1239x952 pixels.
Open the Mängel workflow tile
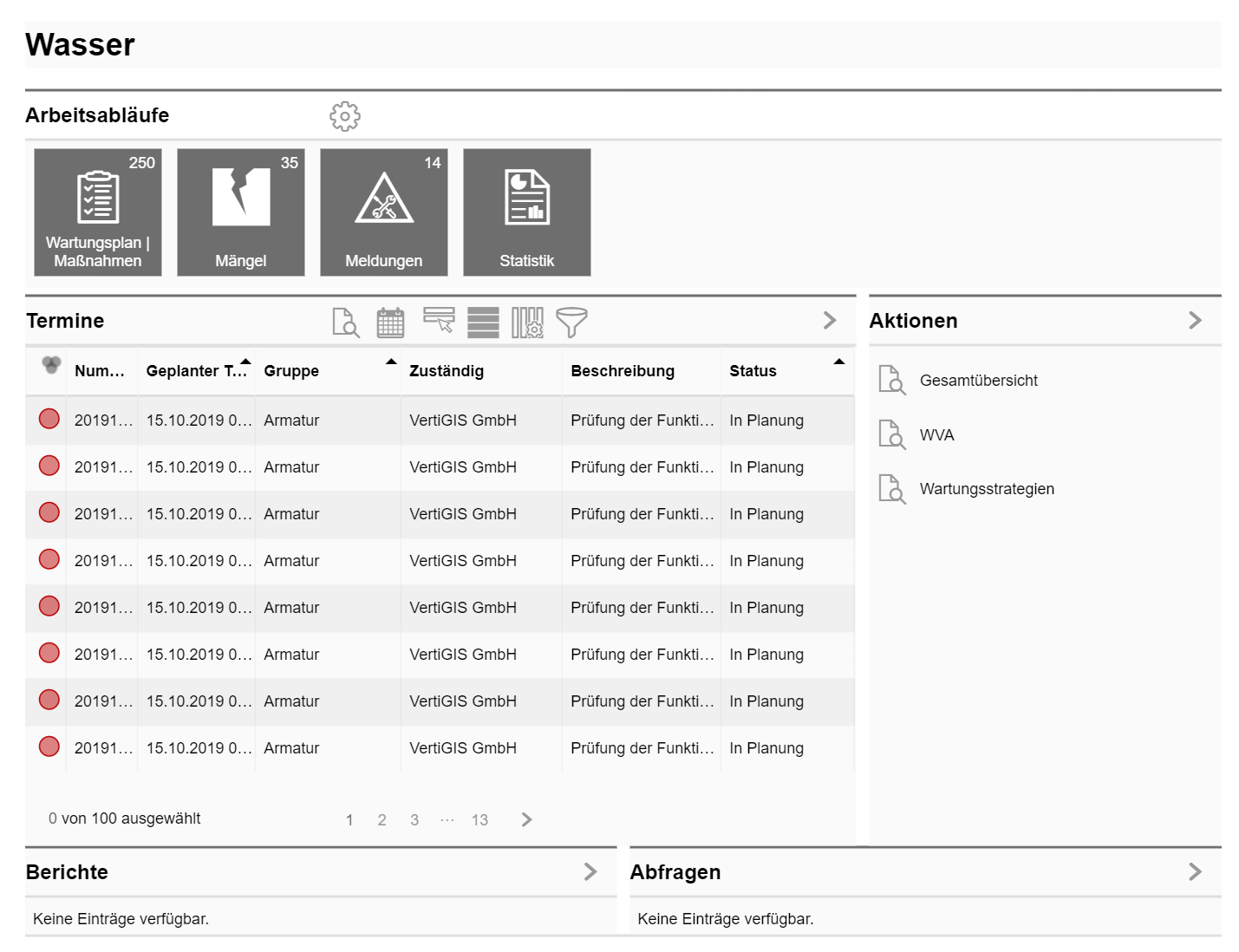[241, 212]
